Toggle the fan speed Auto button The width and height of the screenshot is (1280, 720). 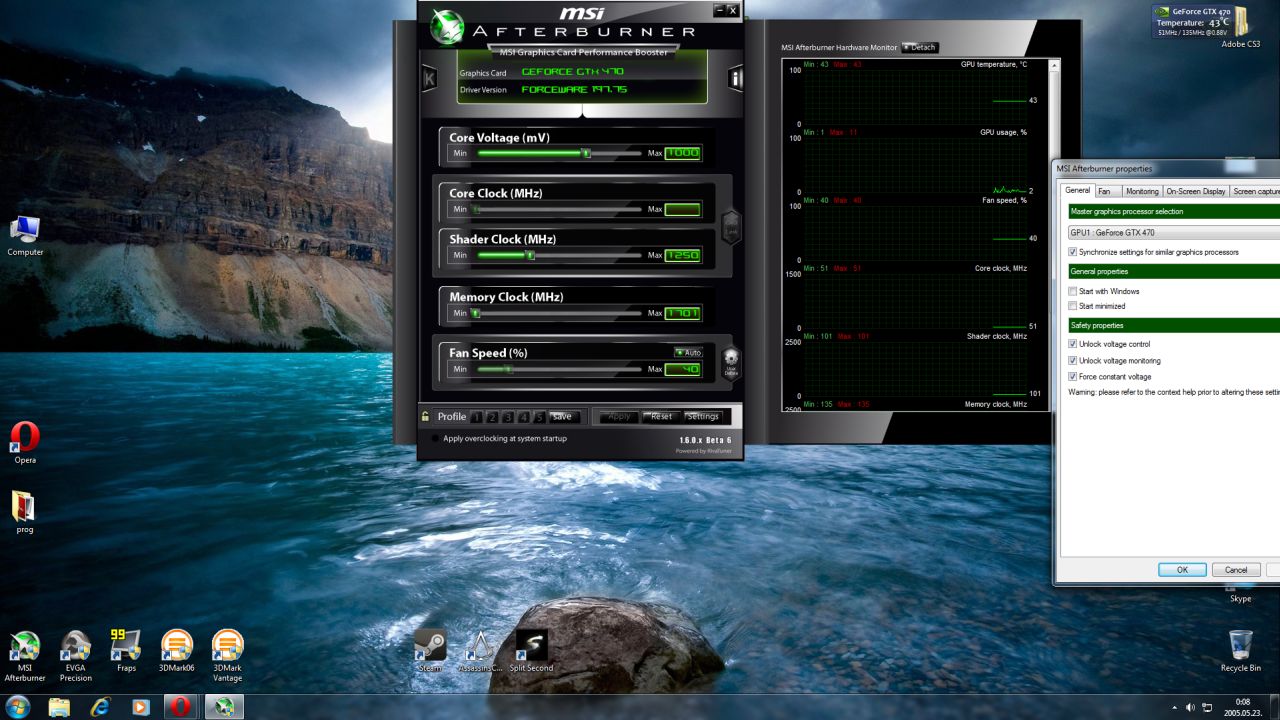[688, 352]
